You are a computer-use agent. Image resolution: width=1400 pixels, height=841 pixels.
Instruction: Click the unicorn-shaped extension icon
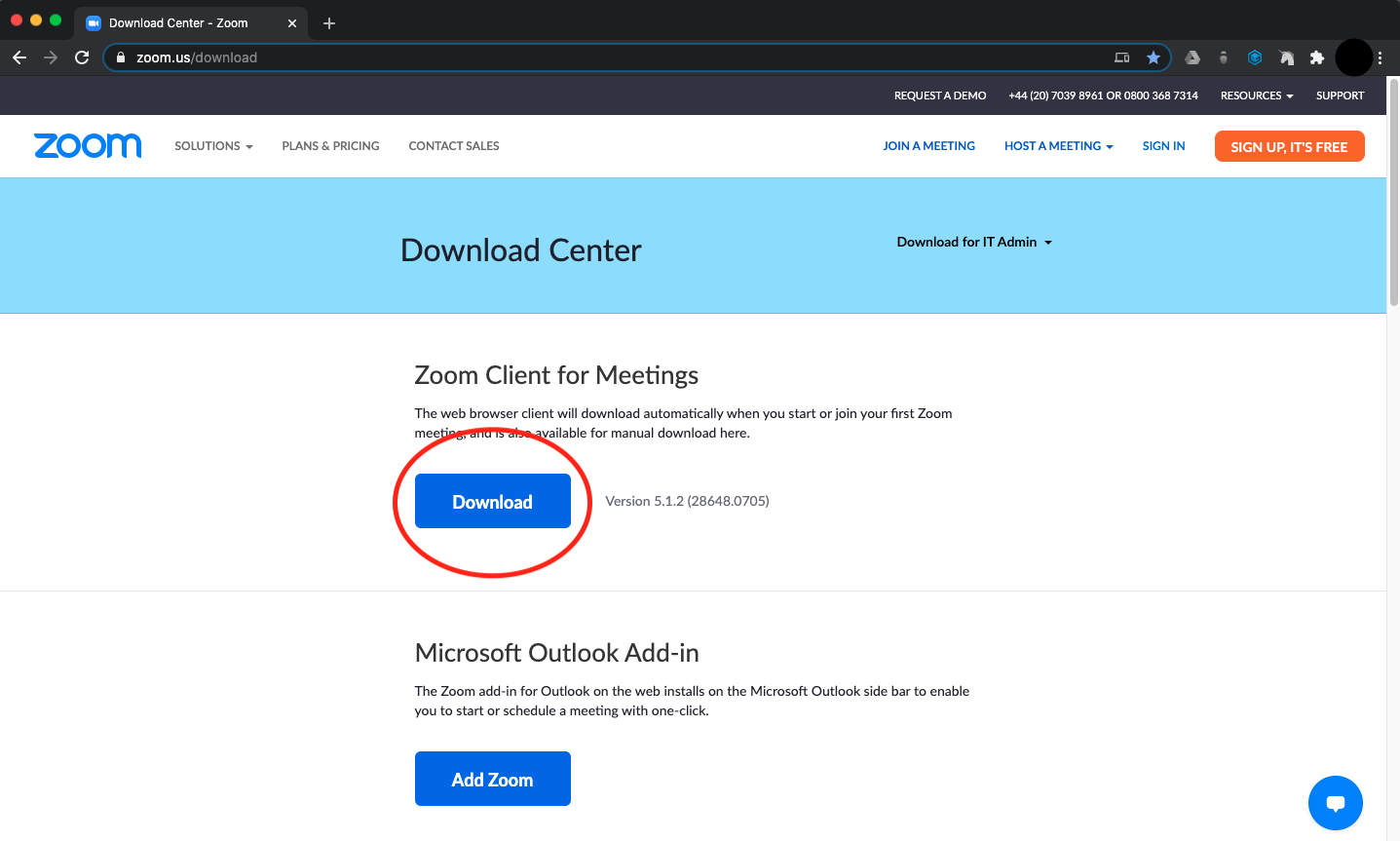[1286, 57]
